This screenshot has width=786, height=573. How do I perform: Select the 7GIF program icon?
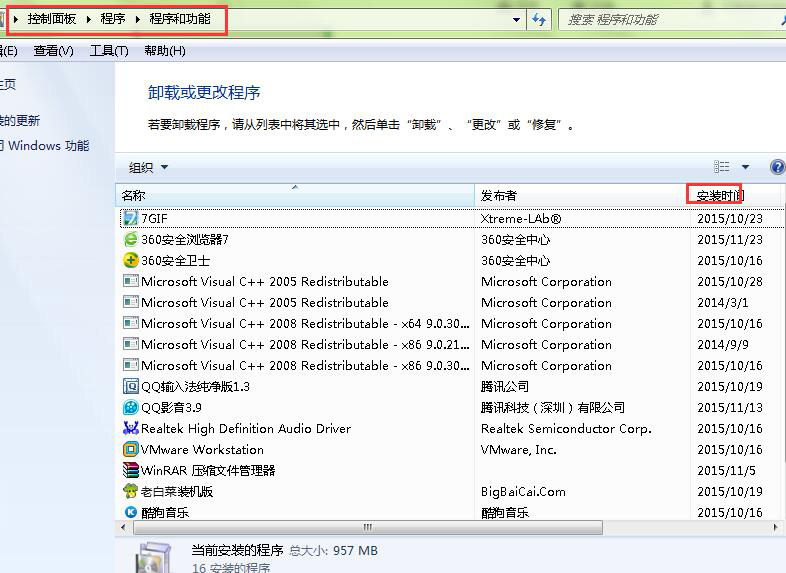(130, 218)
